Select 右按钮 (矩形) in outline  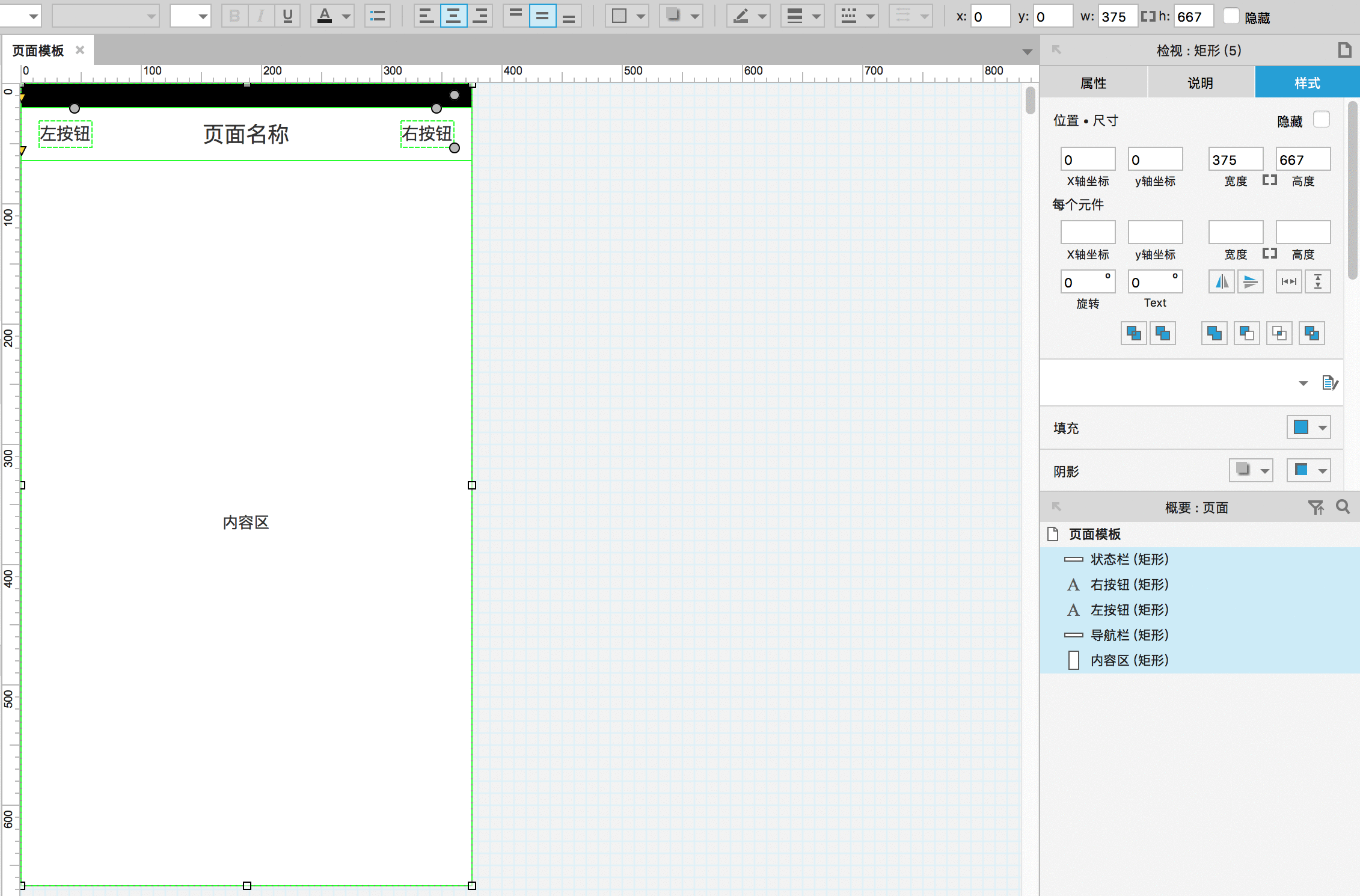(1200, 585)
